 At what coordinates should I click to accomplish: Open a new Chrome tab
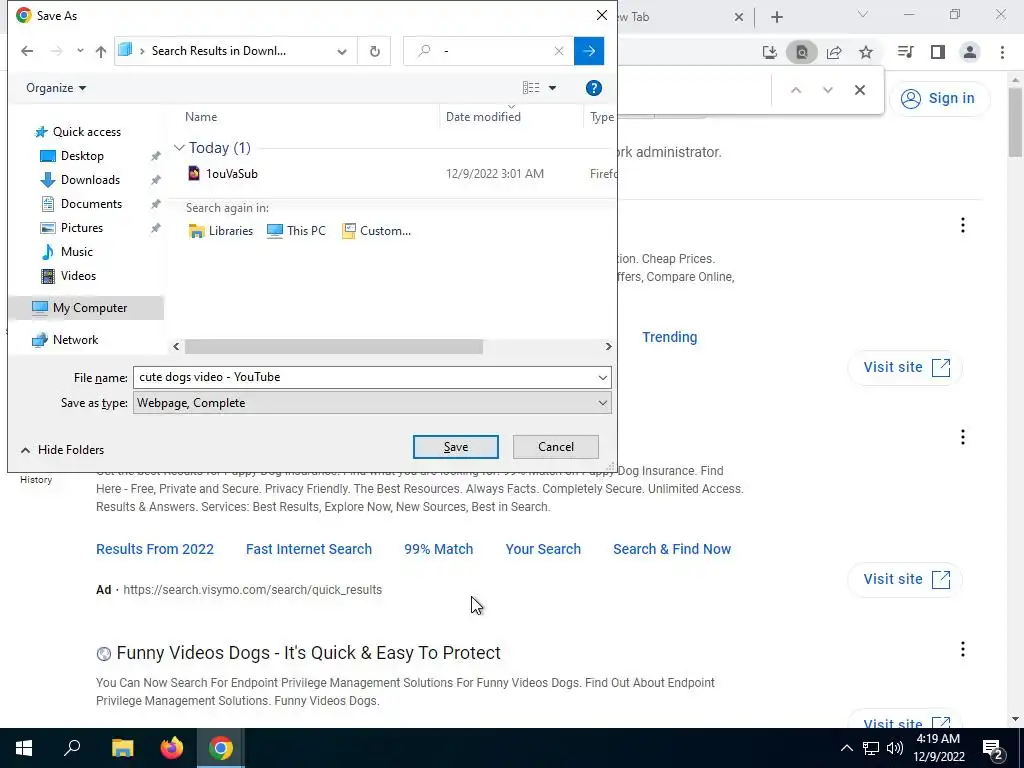[776, 17]
